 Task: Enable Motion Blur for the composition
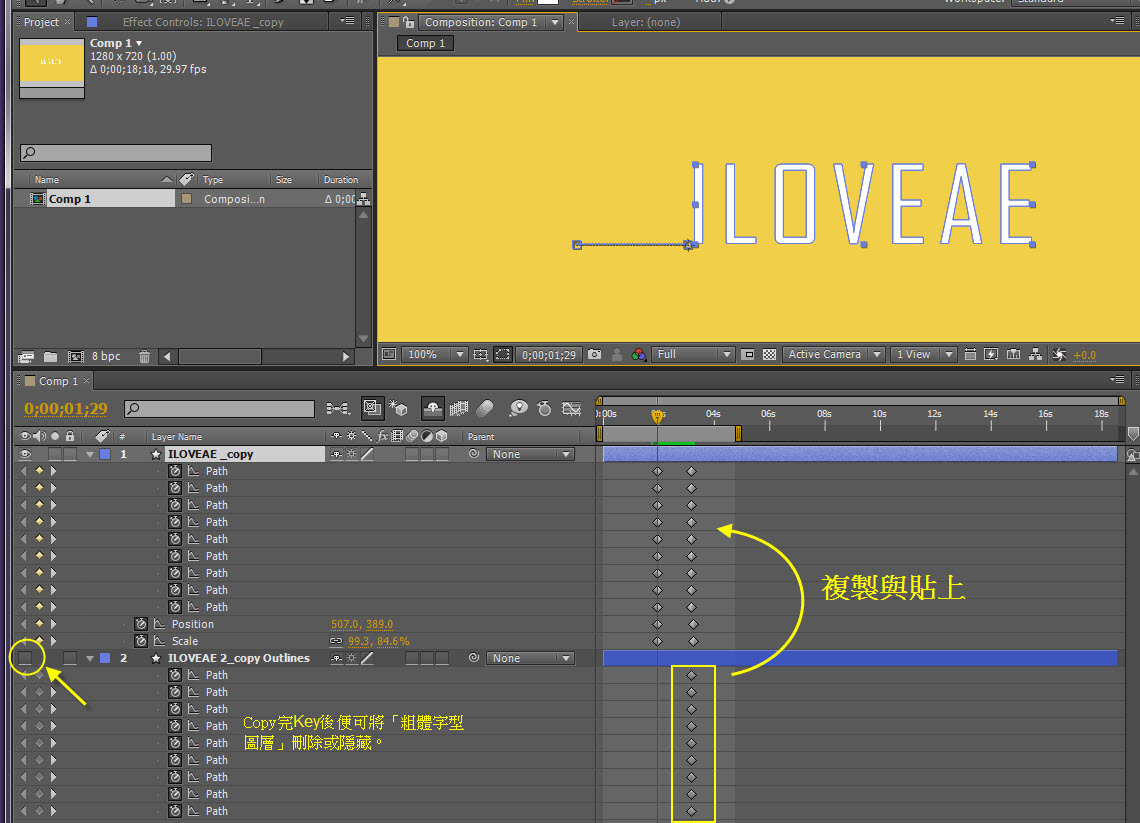click(485, 409)
